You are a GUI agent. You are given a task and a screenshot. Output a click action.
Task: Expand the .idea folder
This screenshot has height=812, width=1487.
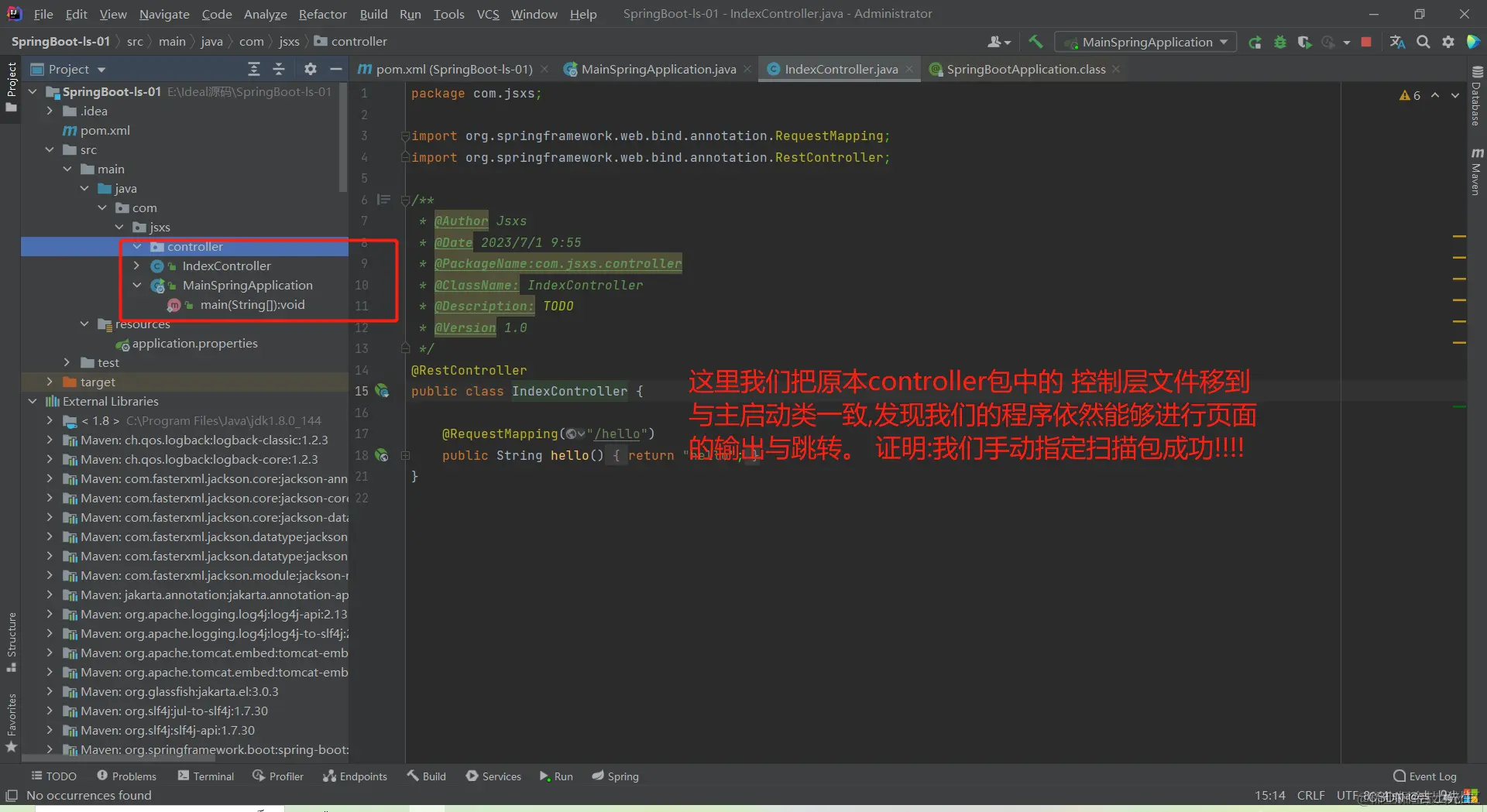click(50, 111)
